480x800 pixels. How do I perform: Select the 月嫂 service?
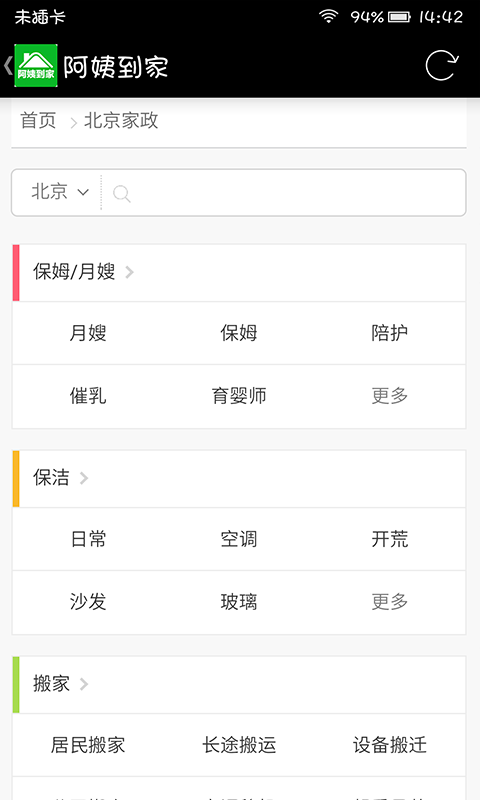(x=88, y=333)
